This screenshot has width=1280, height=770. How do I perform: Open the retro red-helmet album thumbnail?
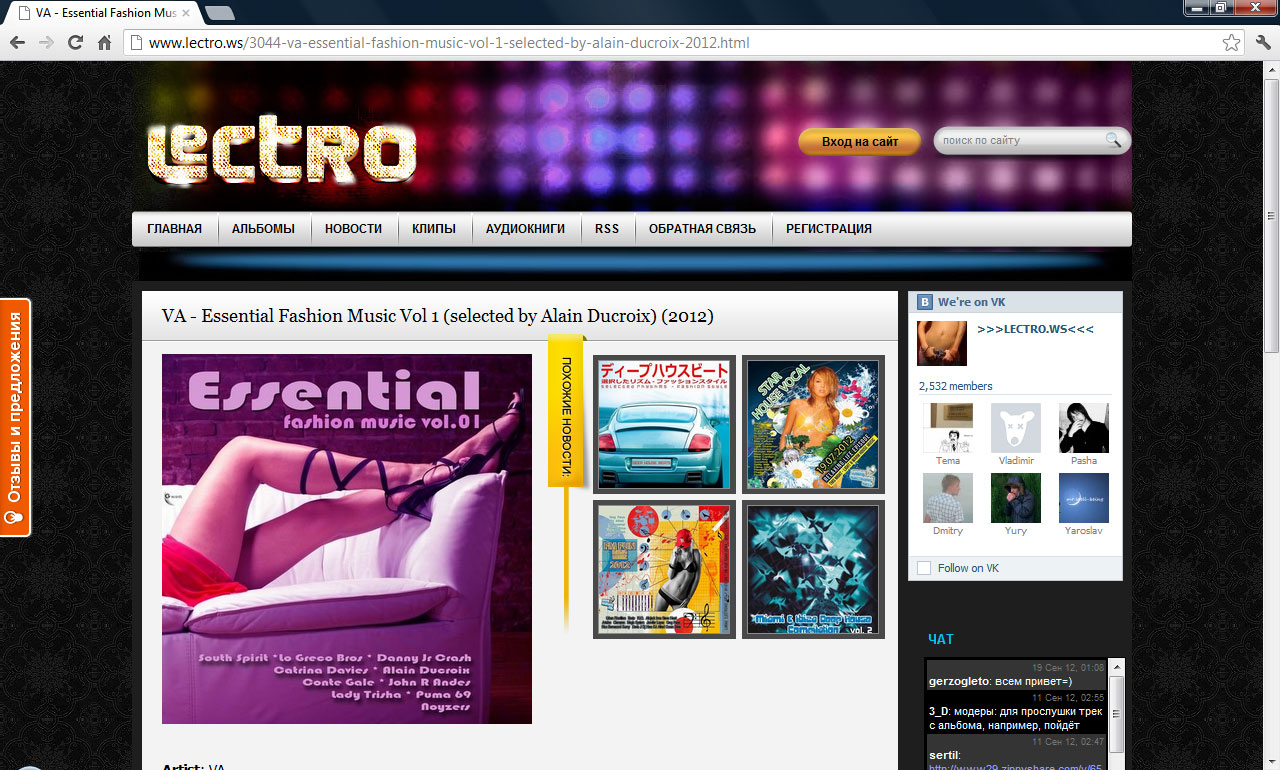pos(664,569)
